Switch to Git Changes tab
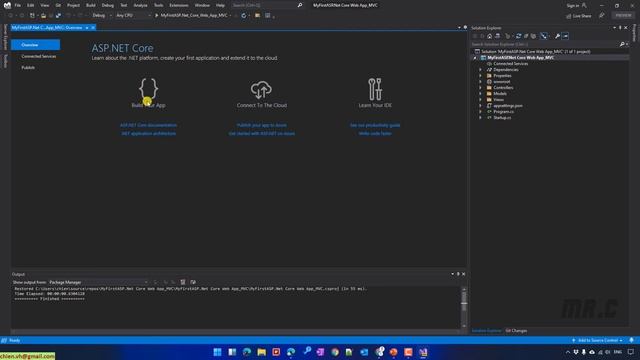This screenshot has height=360, width=640. [x=516, y=331]
